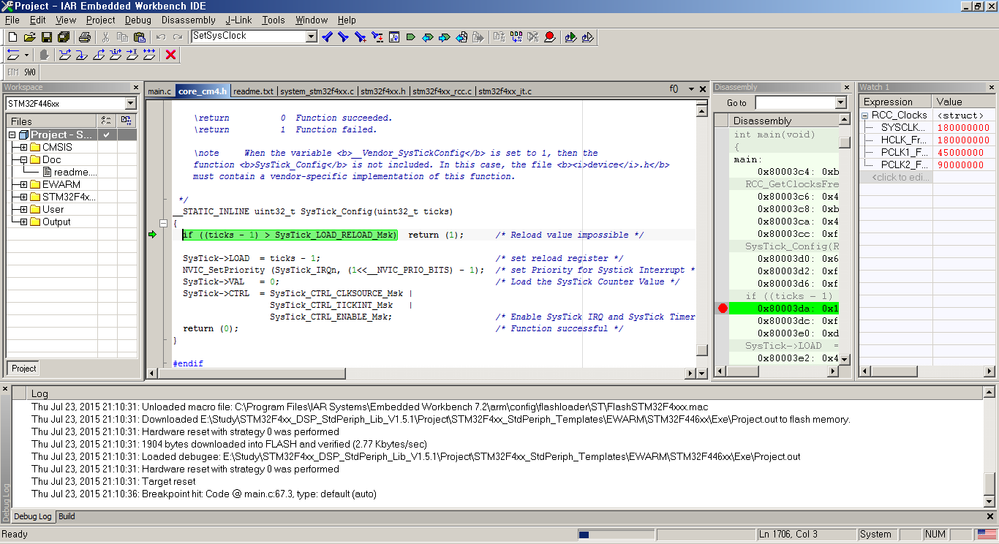Click the Files column header
This screenshot has width=999, height=544.
point(52,121)
